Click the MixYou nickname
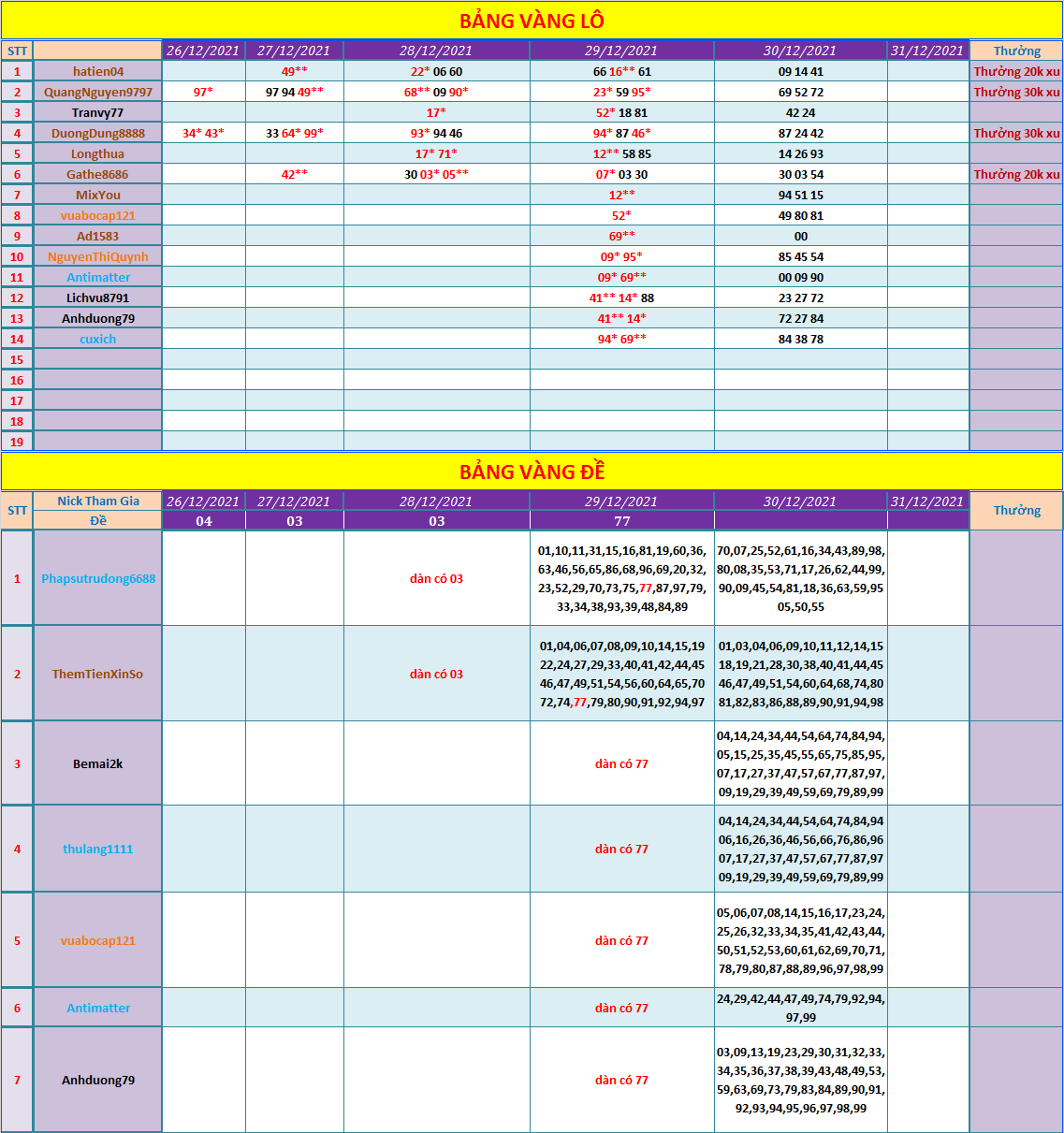This screenshot has height=1133, width=1064. pyautogui.click(x=98, y=195)
